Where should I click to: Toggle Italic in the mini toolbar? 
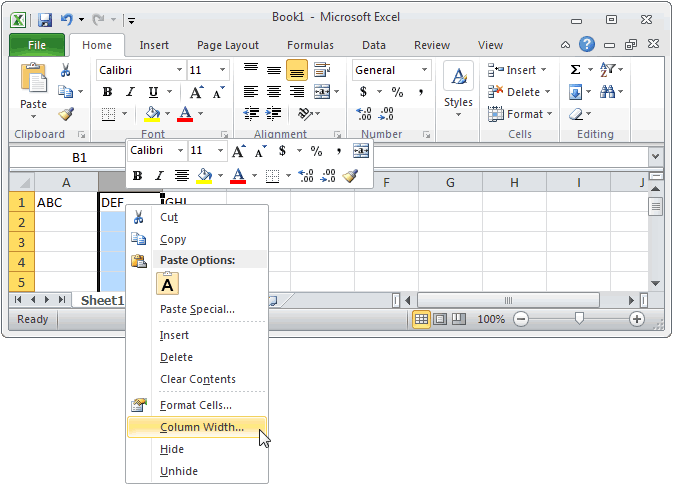159,175
